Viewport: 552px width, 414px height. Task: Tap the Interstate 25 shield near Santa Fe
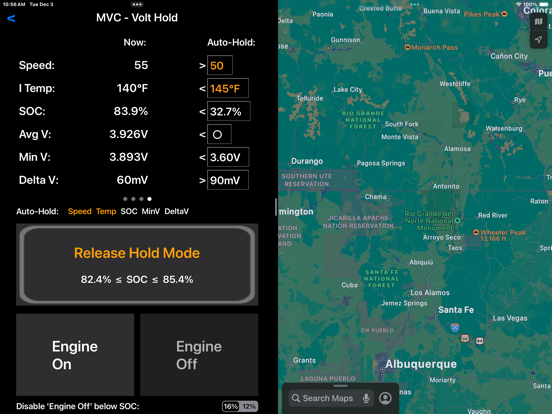click(x=455, y=328)
